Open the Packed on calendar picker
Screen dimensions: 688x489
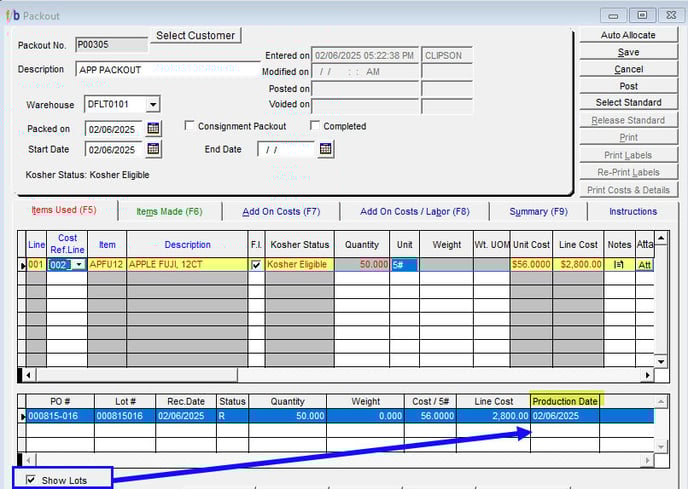click(153, 129)
